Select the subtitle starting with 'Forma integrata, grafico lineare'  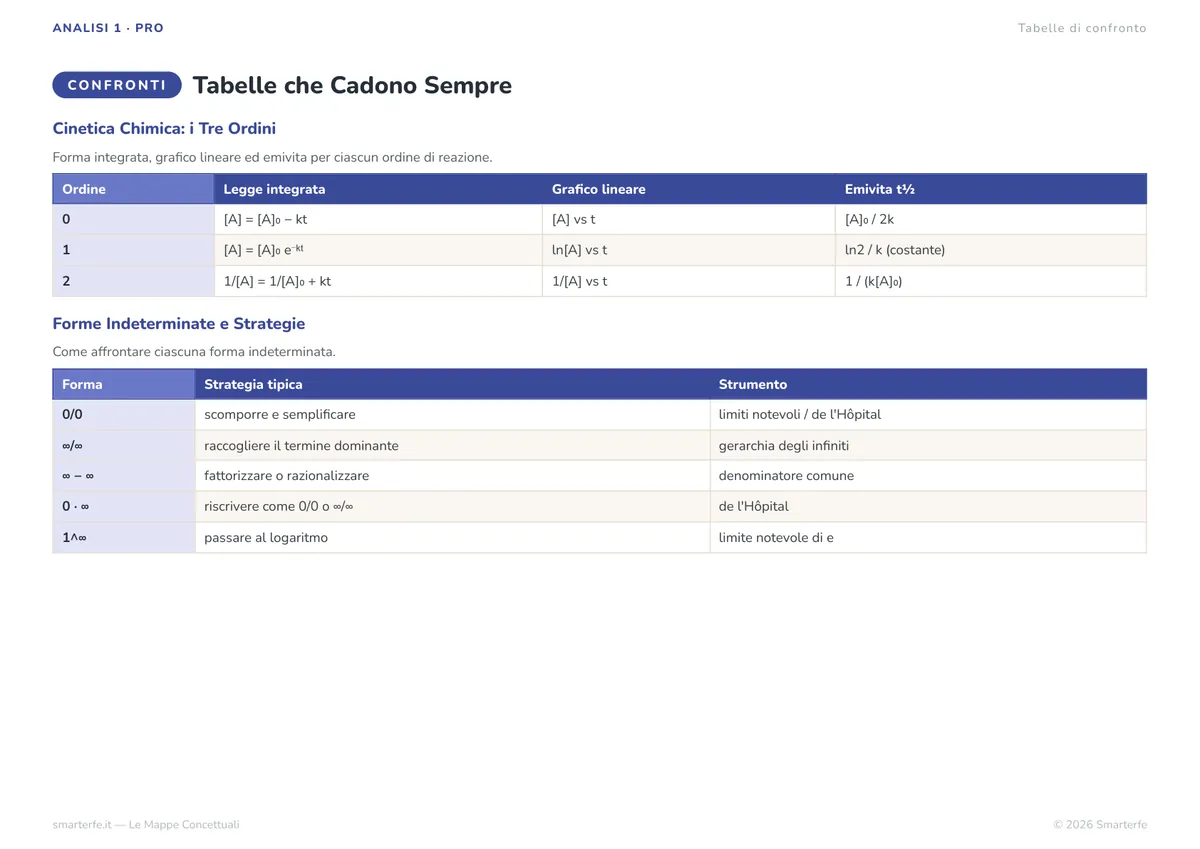272,157
